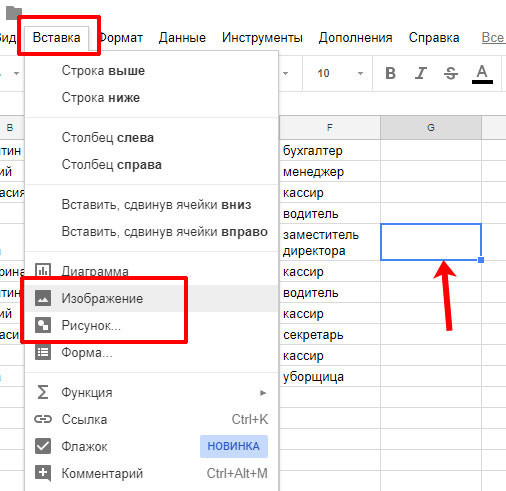Select column G header
This screenshot has height=491, width=506.
tap(431, 127)
